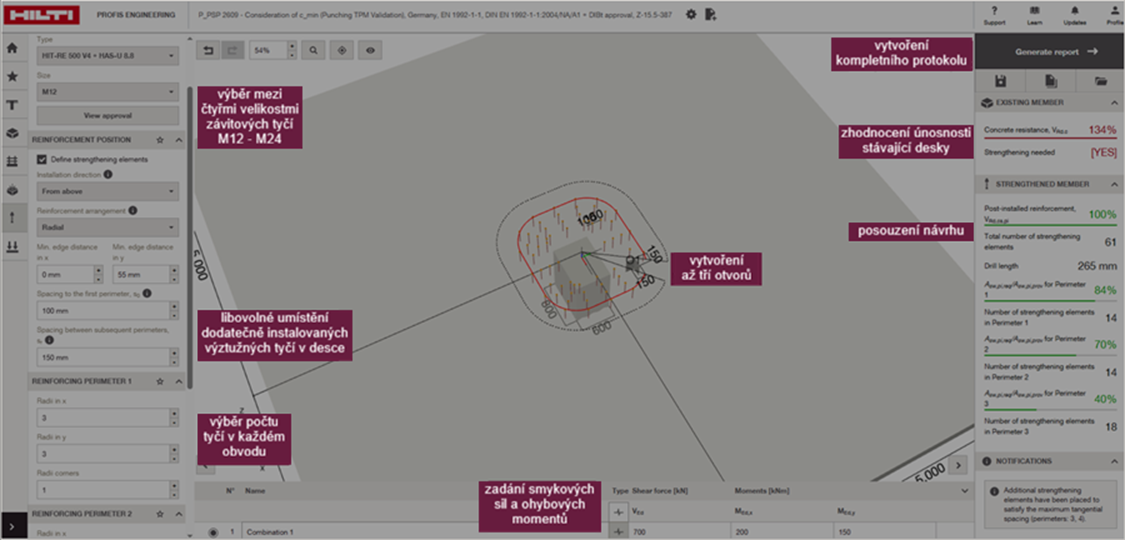Screen dimensions: 1125x540
Task: Open the slab-on-column model sidebar tab
Action: tap(12, 190)
